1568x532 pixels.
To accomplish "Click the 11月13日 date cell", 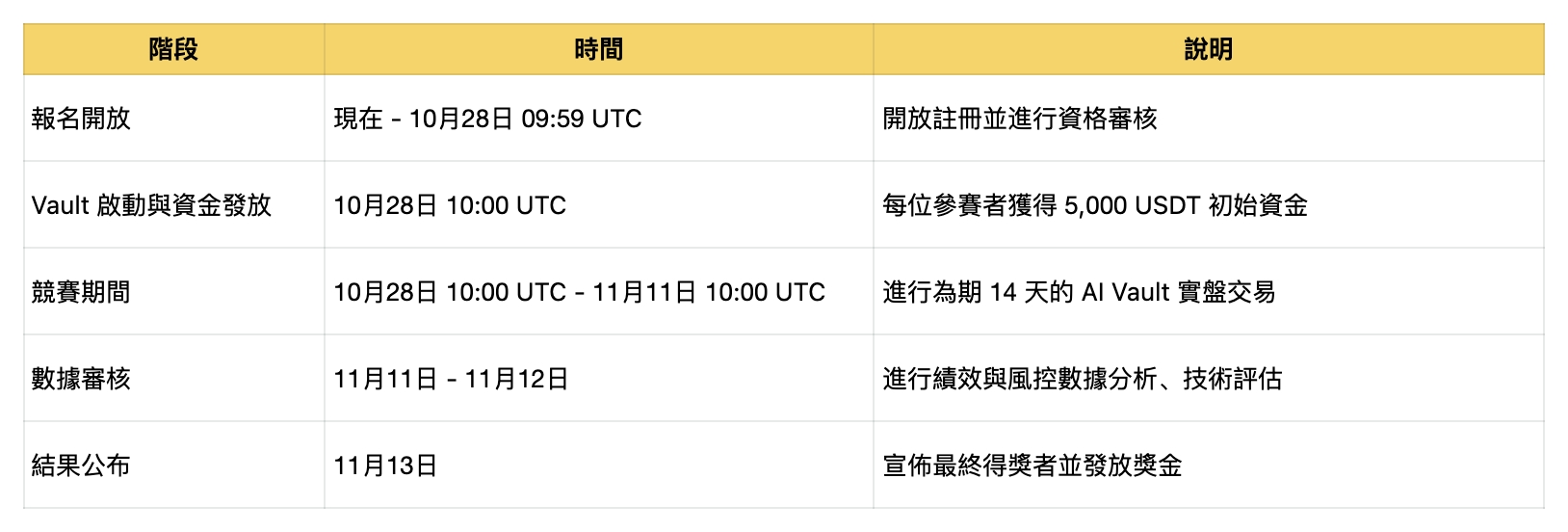I will pyautogui.click(x=385, y=465).
